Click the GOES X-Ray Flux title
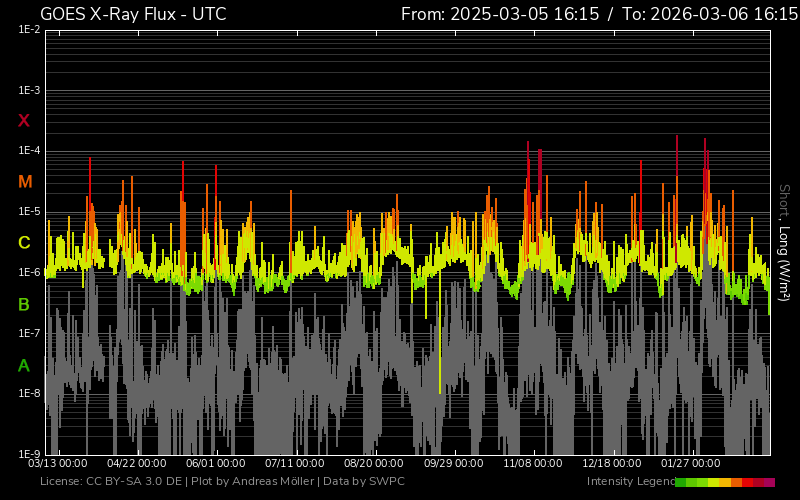The image size is (800, 500). pos(133,14)
